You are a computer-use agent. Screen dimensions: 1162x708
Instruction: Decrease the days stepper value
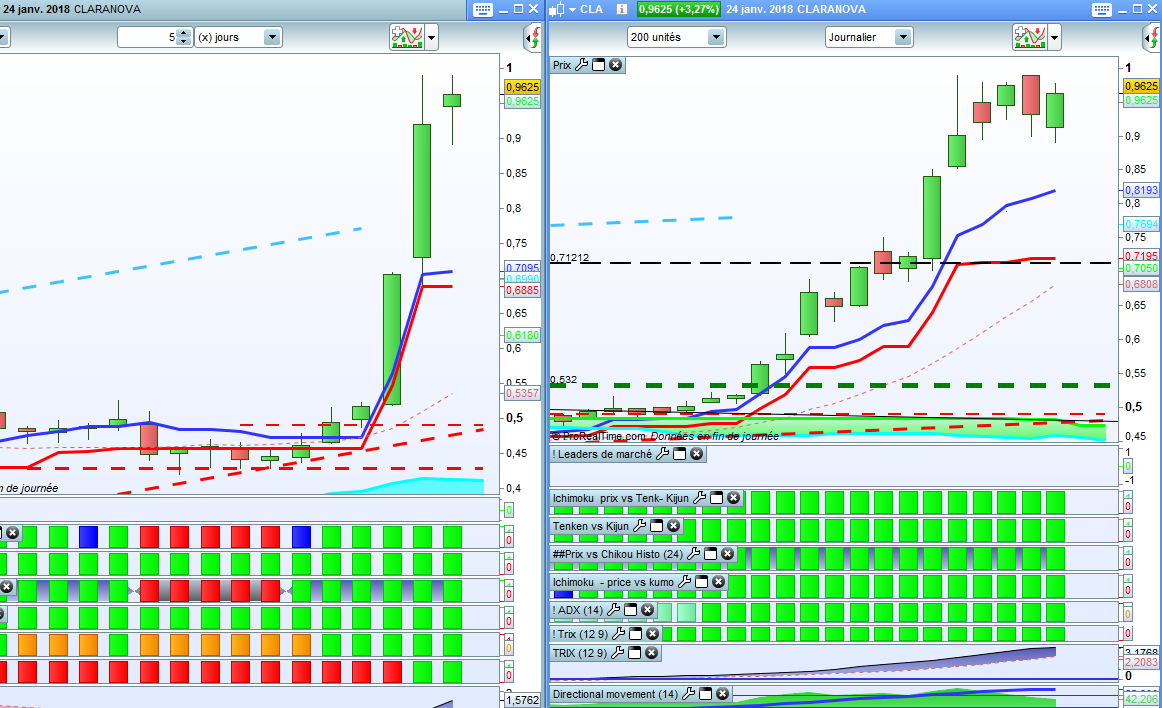[x=184, y=42]
